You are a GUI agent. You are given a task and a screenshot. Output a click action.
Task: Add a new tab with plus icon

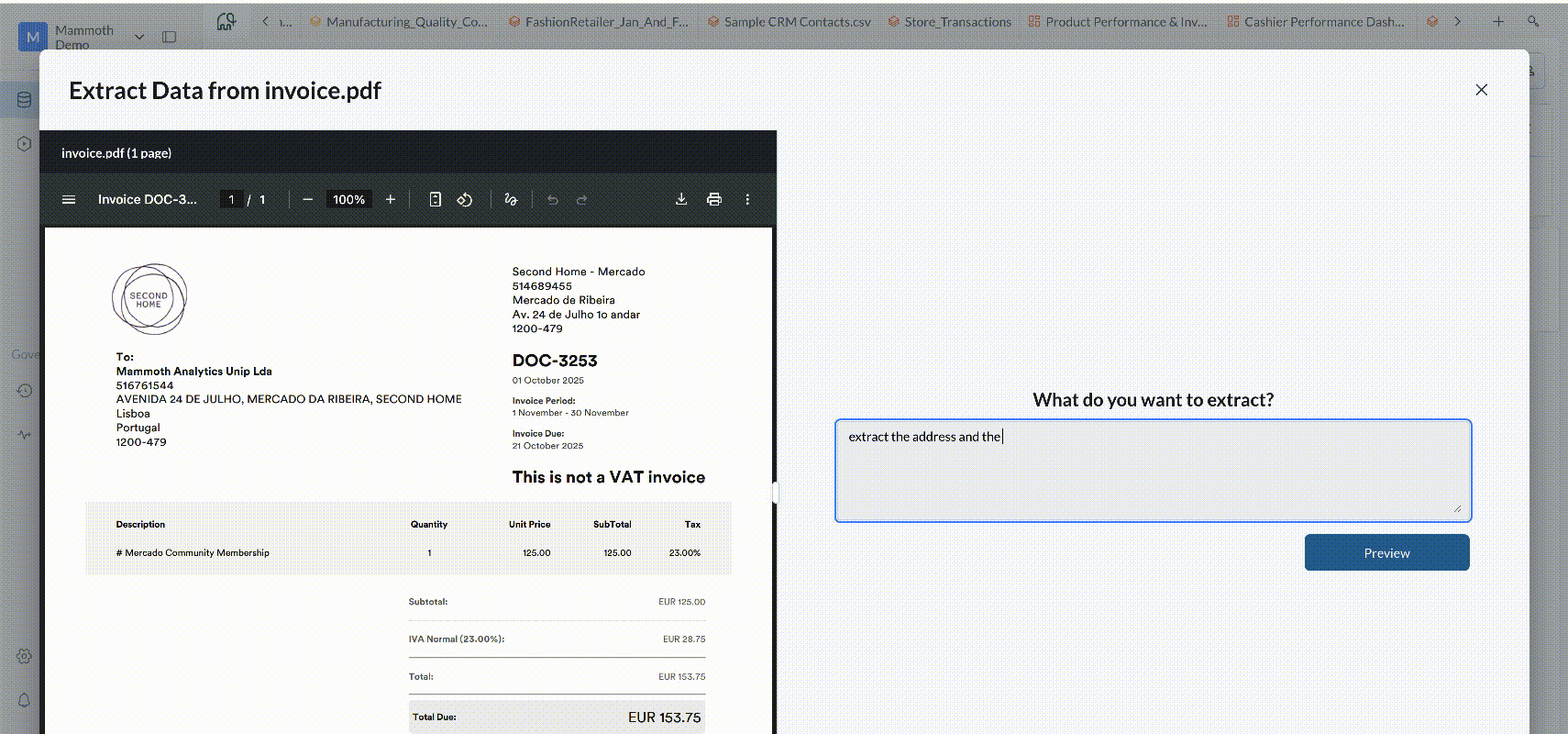[x=1498, y=21]
